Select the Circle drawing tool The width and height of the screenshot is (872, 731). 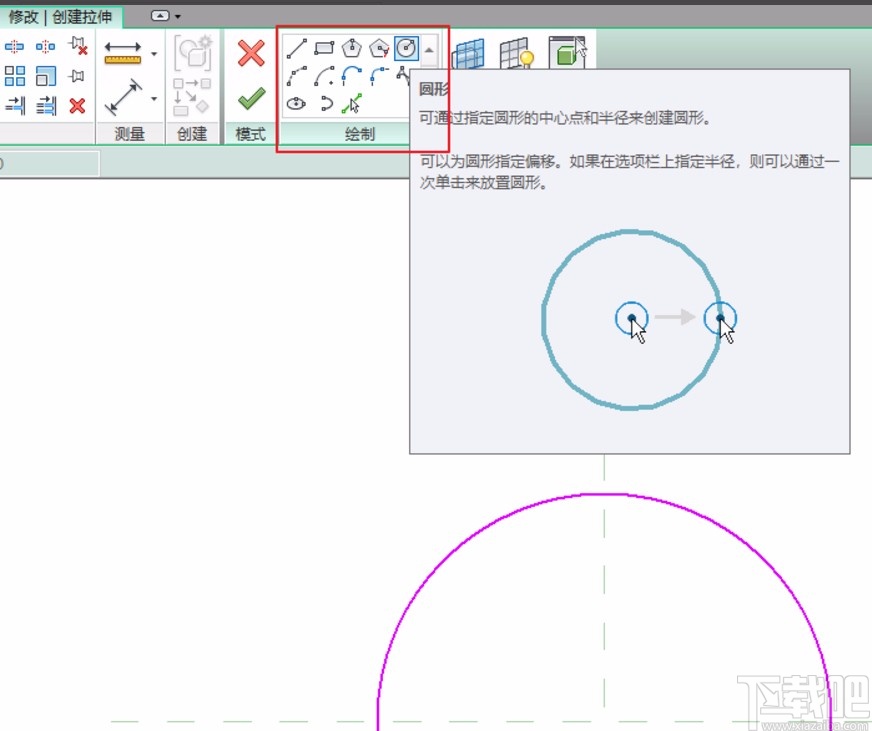[407, 47]
